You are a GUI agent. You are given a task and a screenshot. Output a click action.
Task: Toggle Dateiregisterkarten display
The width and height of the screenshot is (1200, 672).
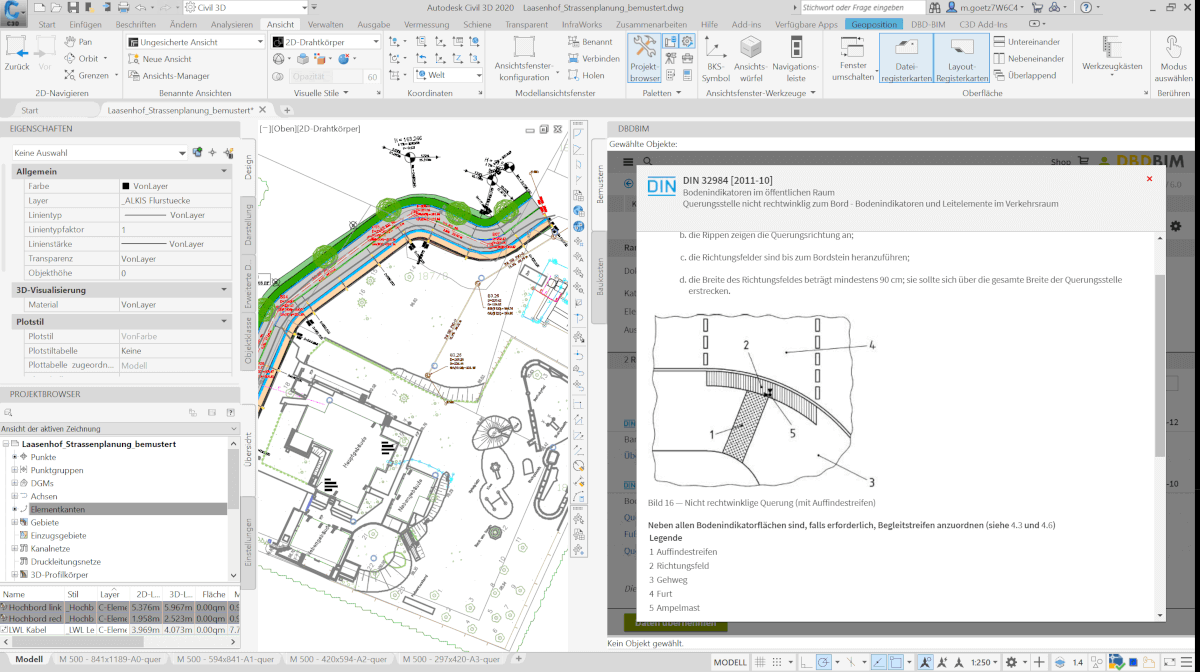pyautogui.click(x=906, y=58)
